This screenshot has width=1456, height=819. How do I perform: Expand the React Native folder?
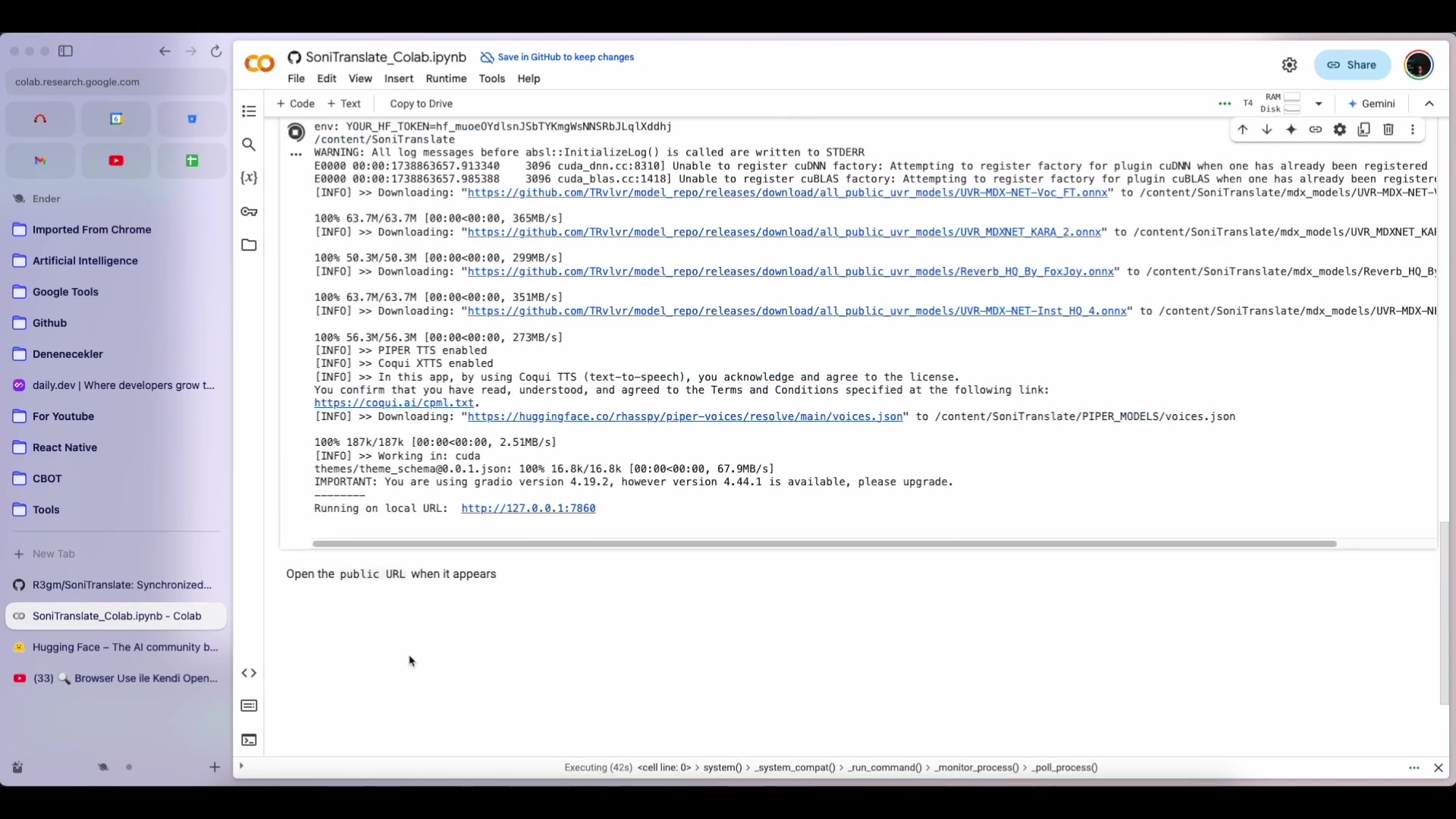(116, 447)
